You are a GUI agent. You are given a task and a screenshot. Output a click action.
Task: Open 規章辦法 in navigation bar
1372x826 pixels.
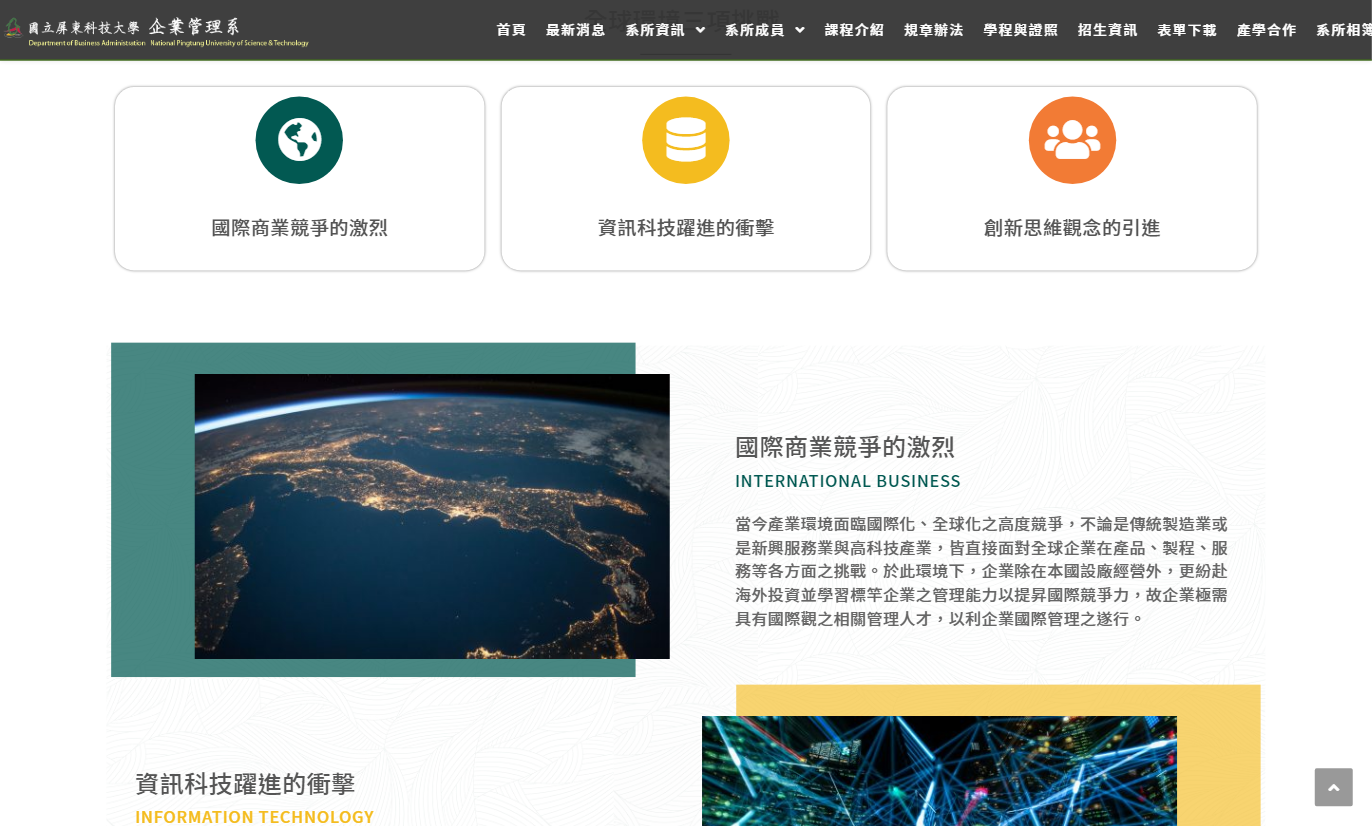tap(933, 30)
